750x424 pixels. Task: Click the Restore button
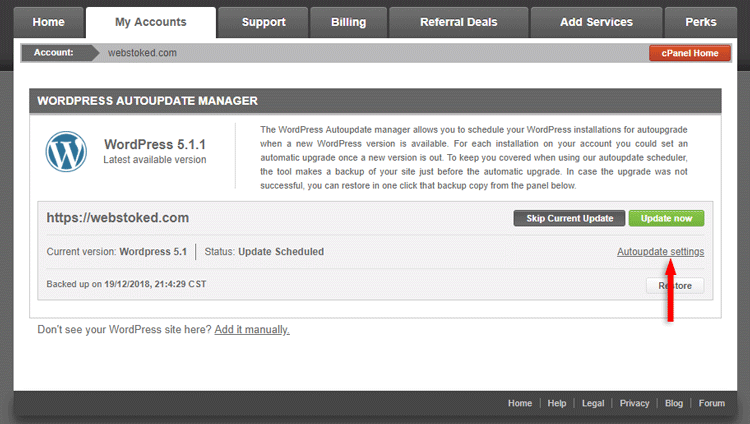coord(675,286)
